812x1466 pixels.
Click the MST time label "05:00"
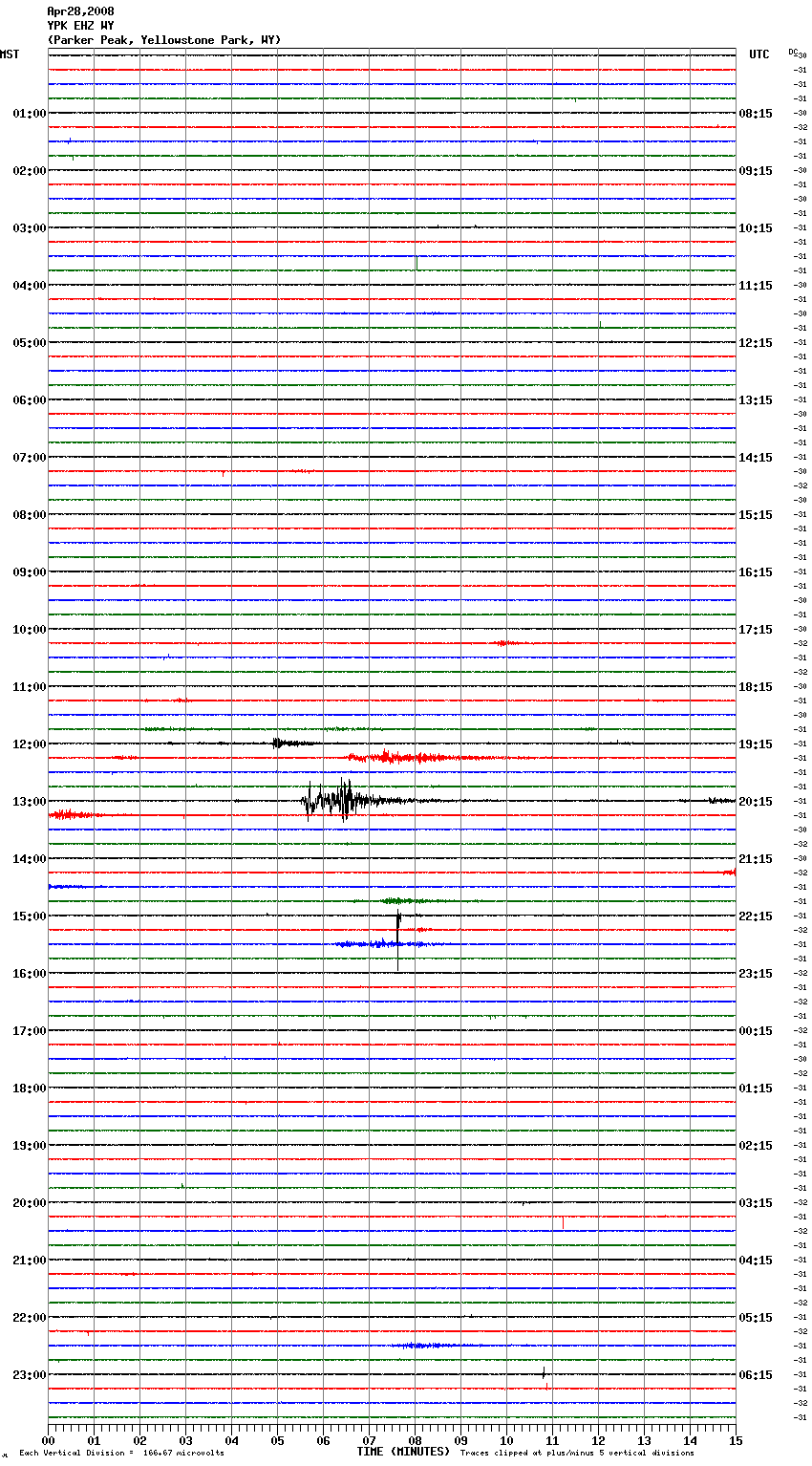tap(30, 343)
